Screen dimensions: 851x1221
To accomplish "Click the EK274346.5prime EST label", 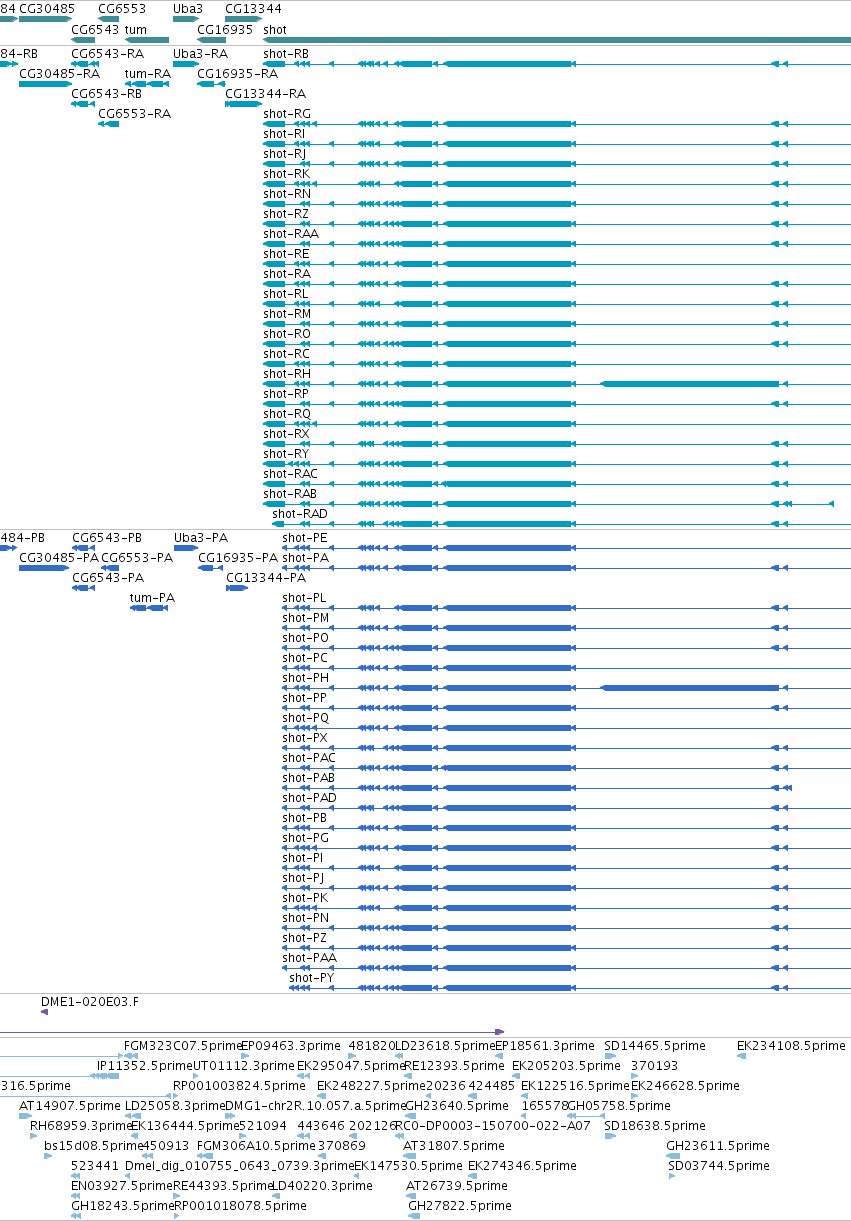I will pos(522,1166).
